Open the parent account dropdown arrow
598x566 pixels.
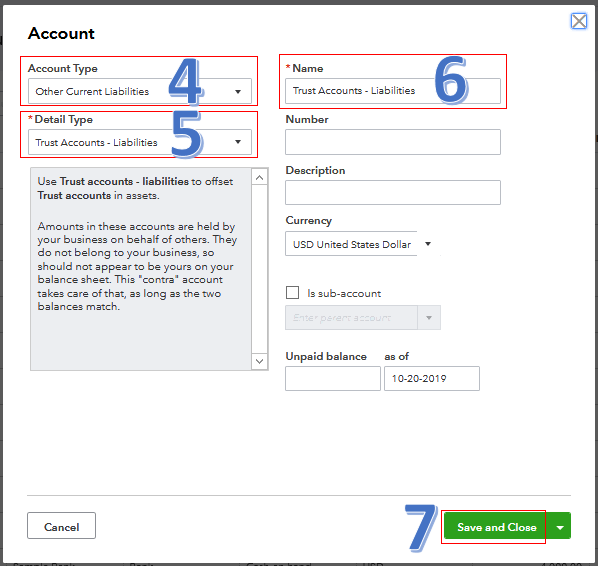click(429, 317)
